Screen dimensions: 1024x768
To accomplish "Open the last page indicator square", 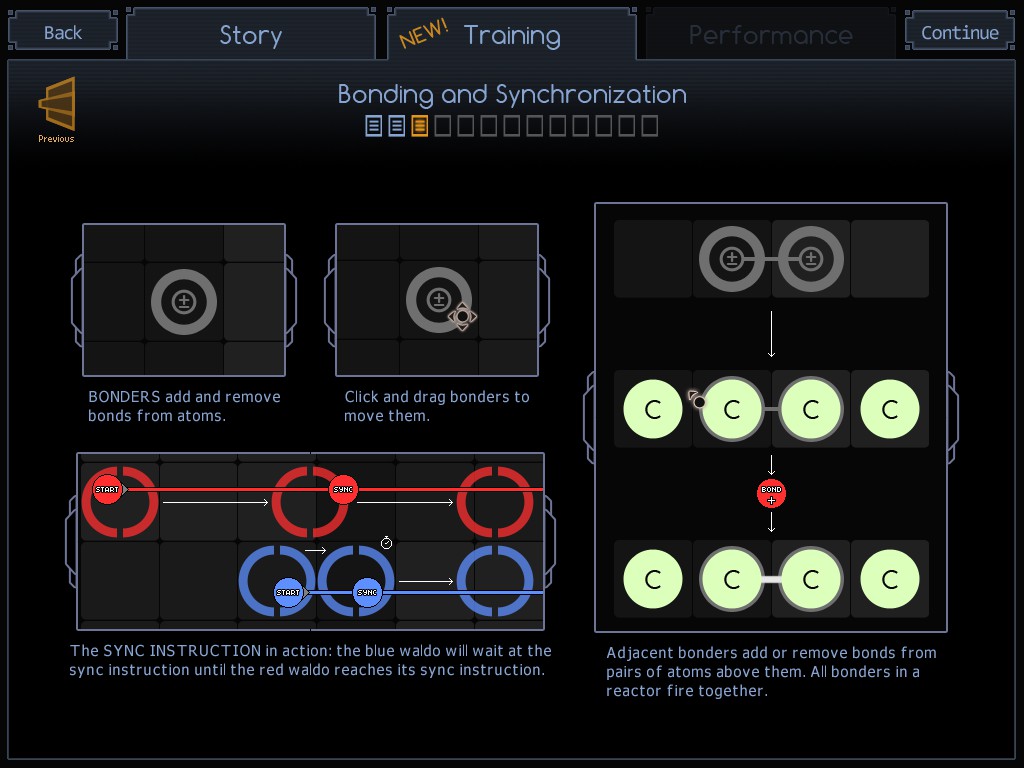I will pyautogui.click(x=649, y=126).
